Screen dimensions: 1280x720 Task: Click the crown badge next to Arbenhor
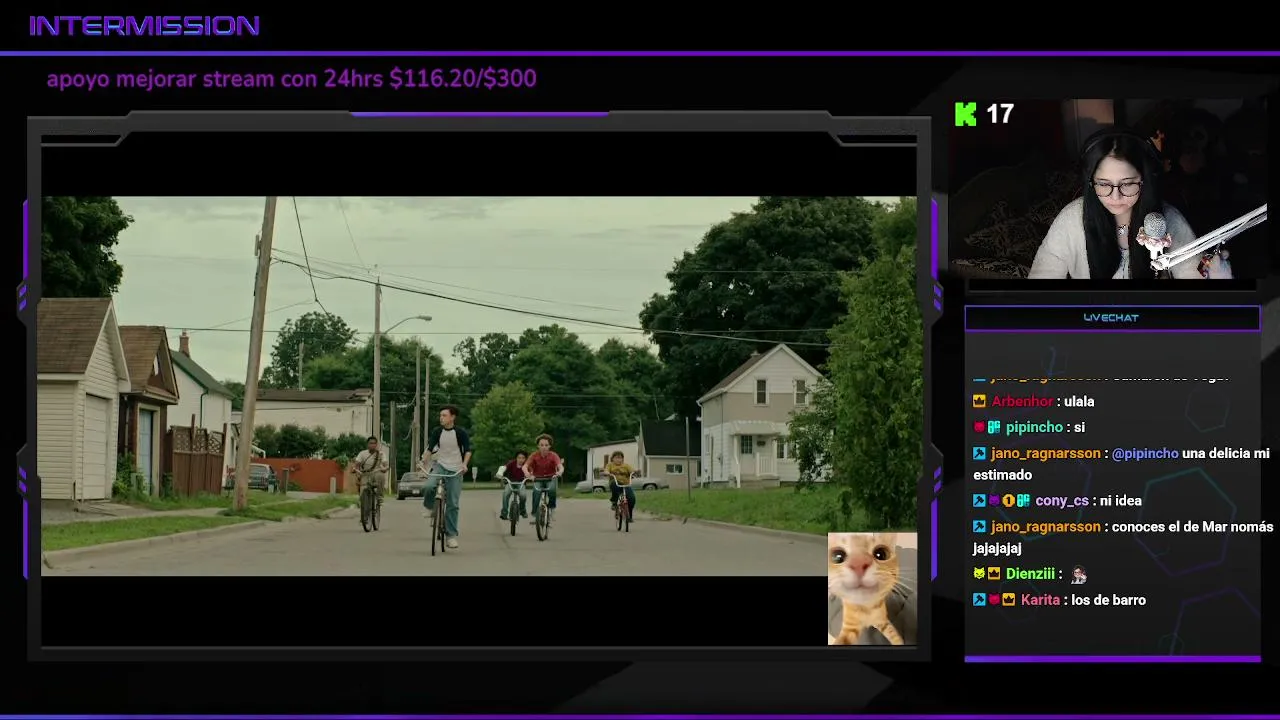click(x=979, y=401)
